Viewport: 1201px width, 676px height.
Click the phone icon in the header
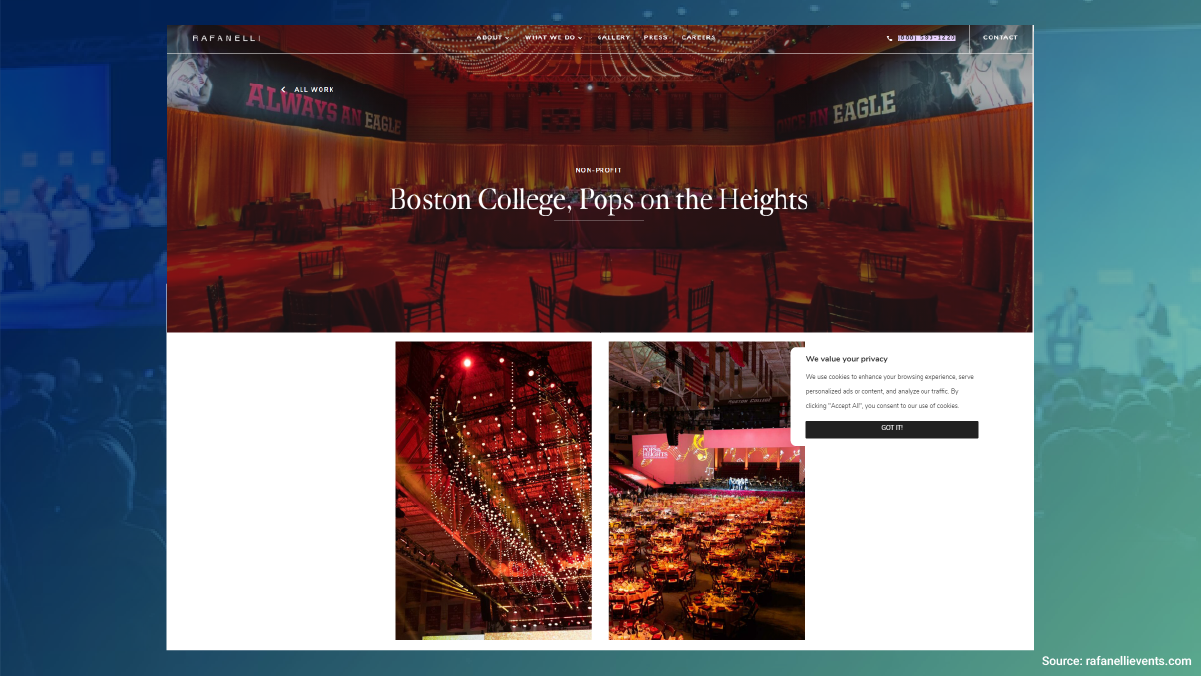click(x=890, y=38)
